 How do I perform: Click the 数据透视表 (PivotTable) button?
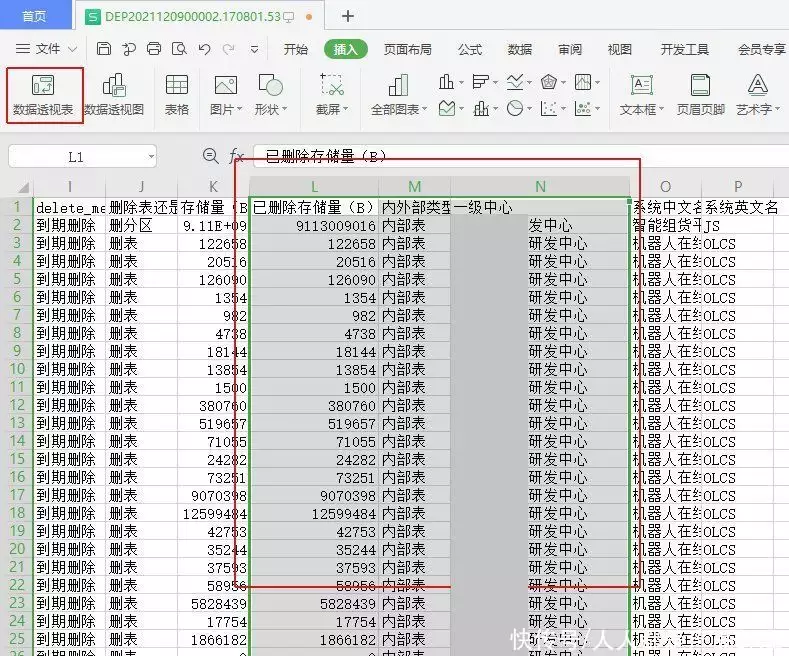(x=43, y=94)
